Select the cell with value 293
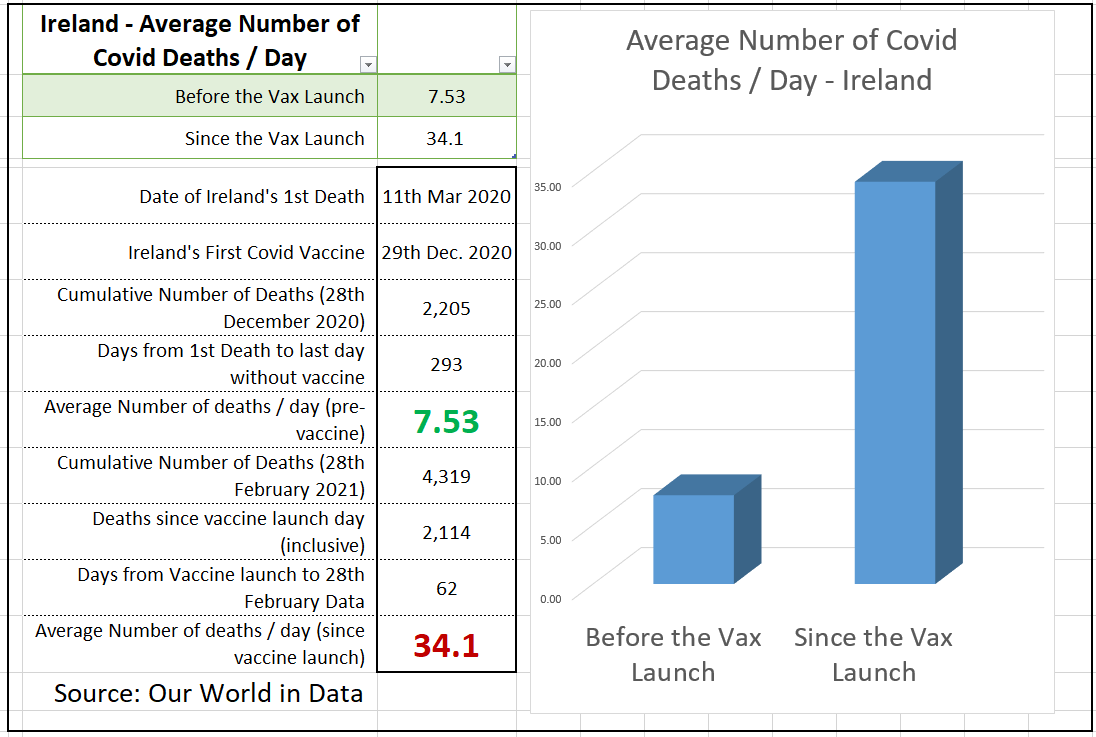The height and width of the screenshot is (737, 1096). pyautogui.click(x=446, y=364)
